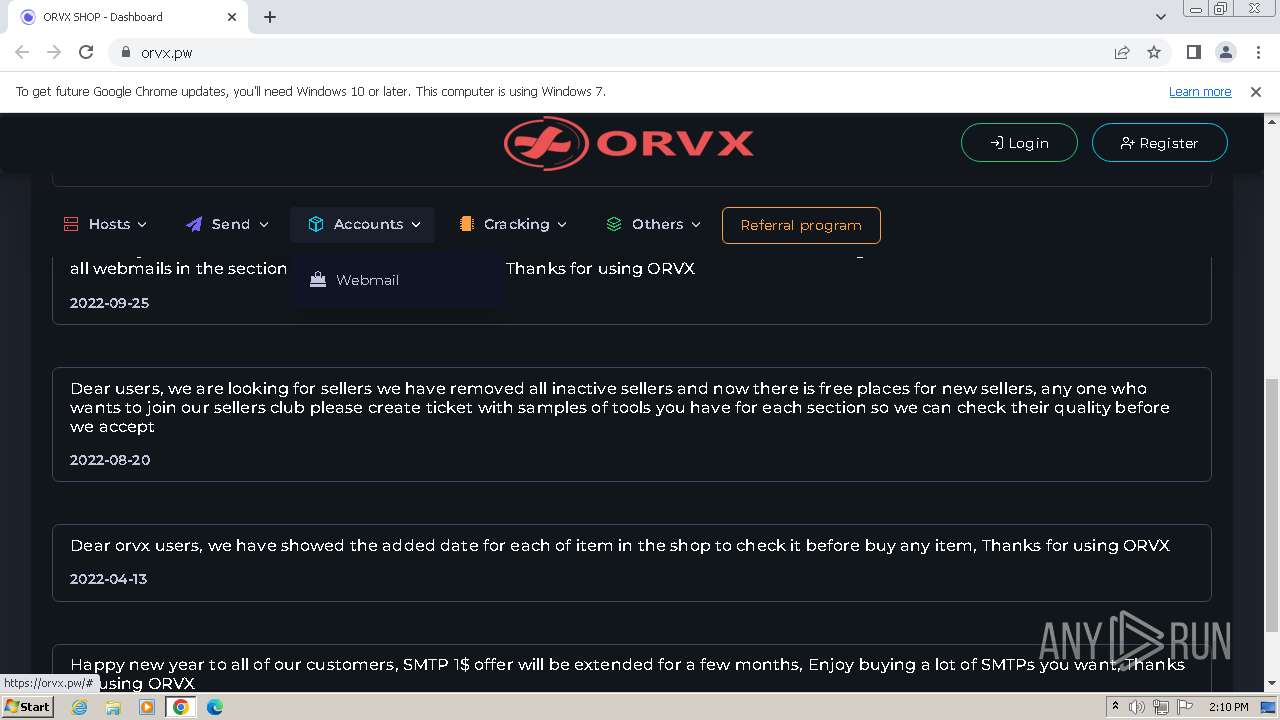Open a new tab with the plus icon
Screen dimensions: 1280x720
pyautogui.click(x=270, y=17)
